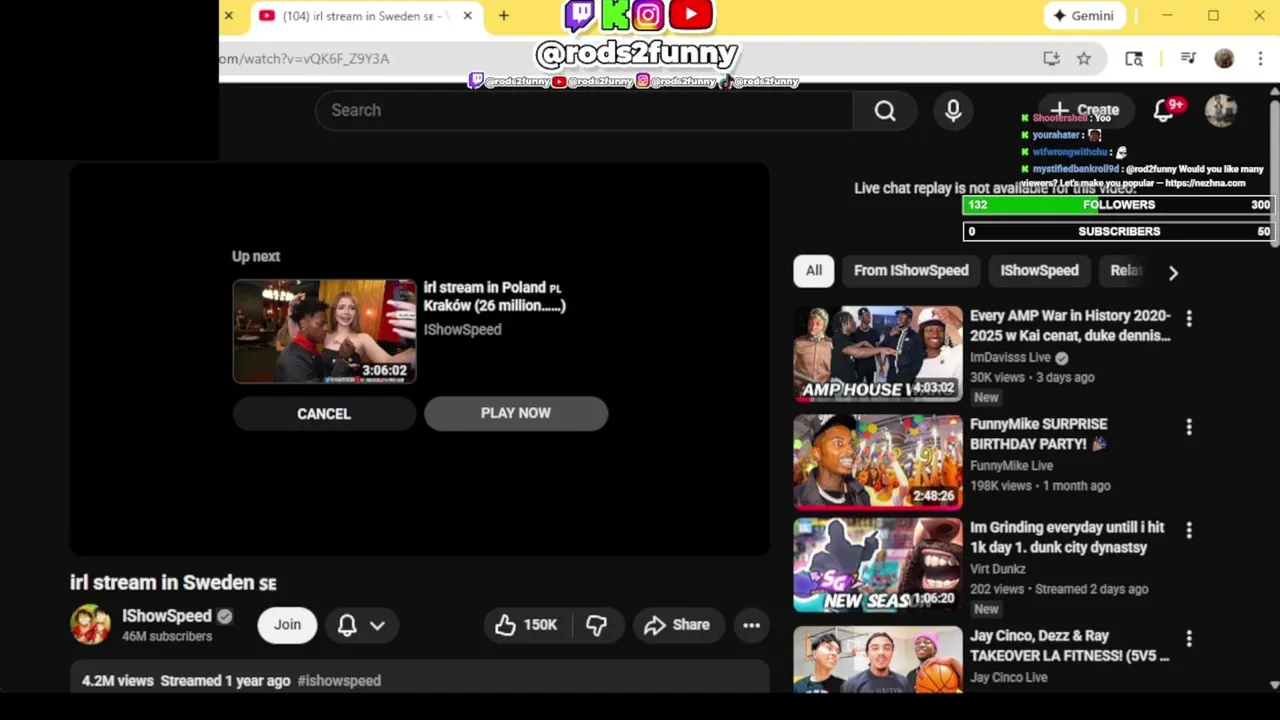The height and width of the screenshot is (720, 1280).
Task: Click IShowSpeed name under Up next title
Action: 462,330
